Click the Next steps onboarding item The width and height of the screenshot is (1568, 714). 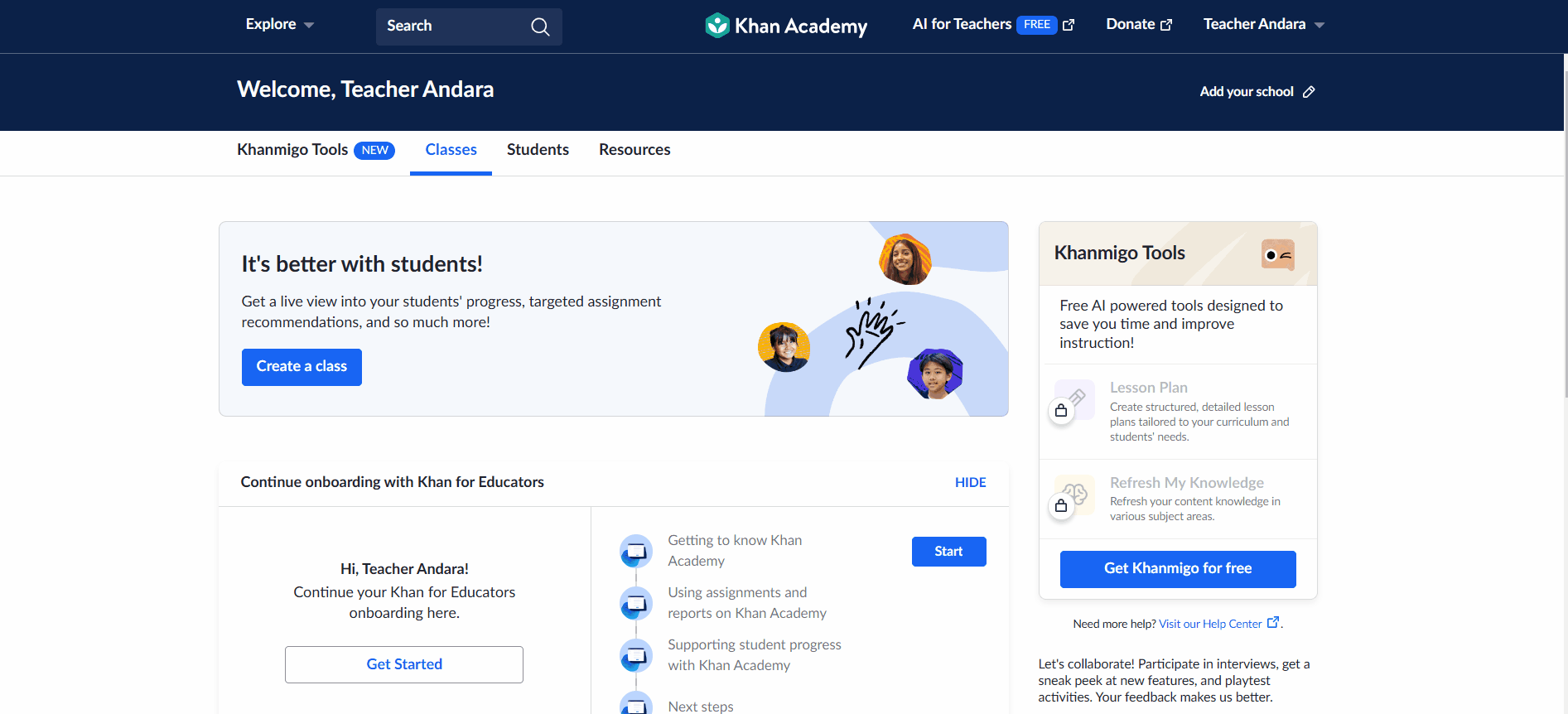701,707
